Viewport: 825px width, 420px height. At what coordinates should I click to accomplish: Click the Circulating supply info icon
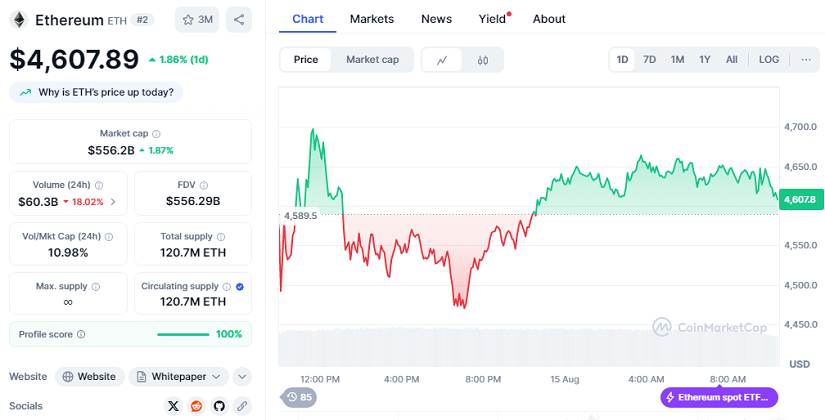coord(227,287)
